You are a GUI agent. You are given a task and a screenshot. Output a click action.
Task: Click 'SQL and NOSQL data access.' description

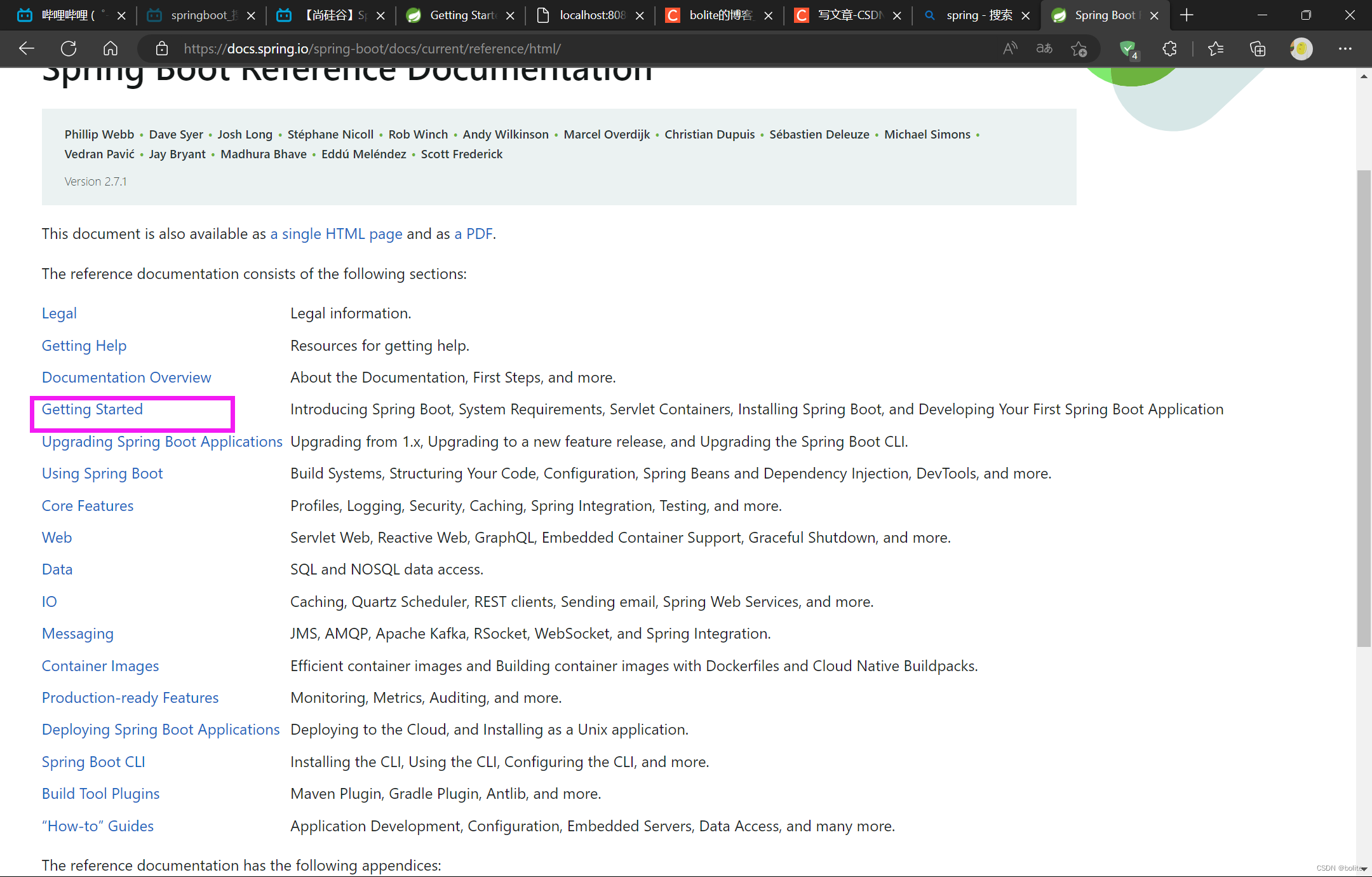click(387, 569)
